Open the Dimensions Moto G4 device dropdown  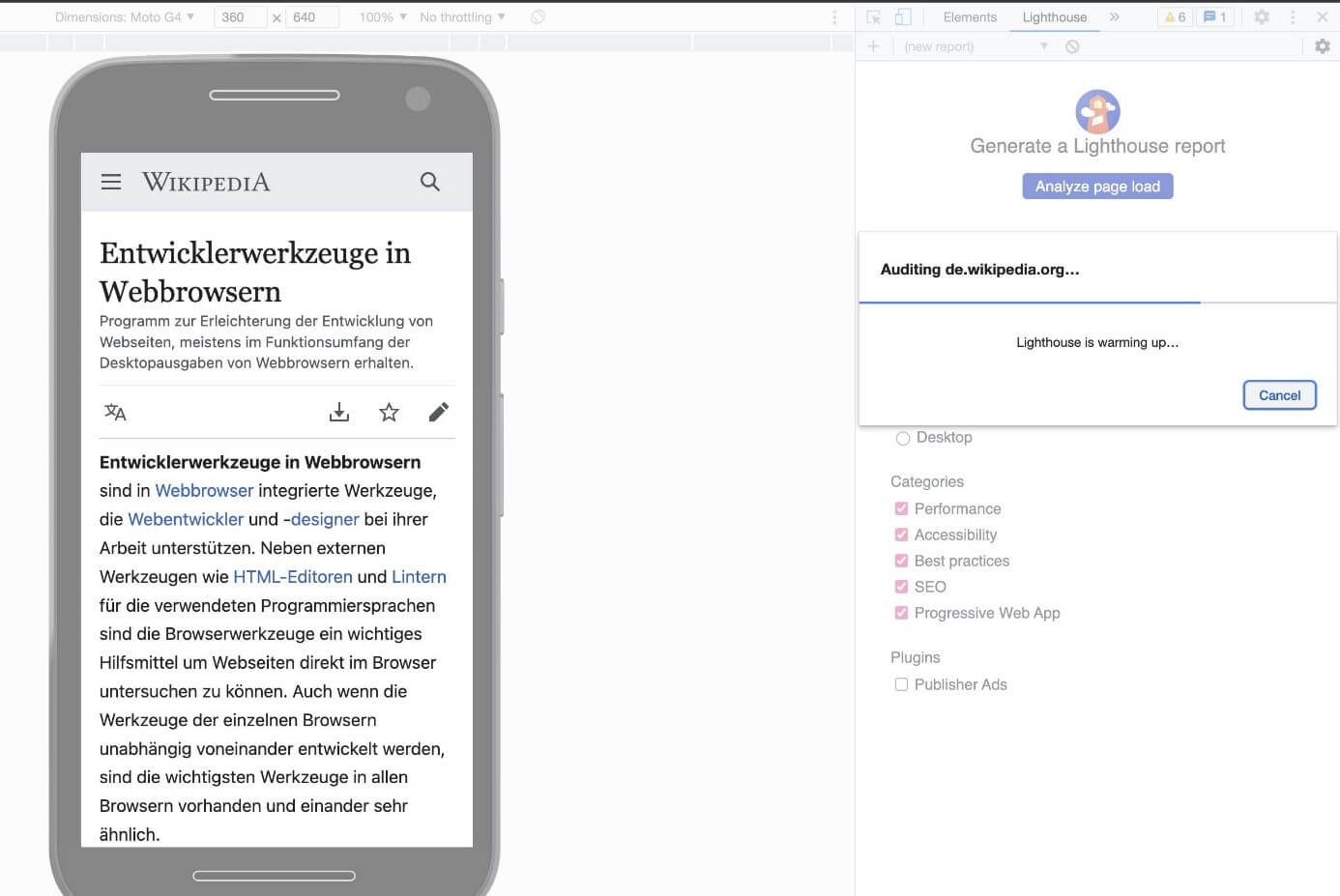[125, 17]
